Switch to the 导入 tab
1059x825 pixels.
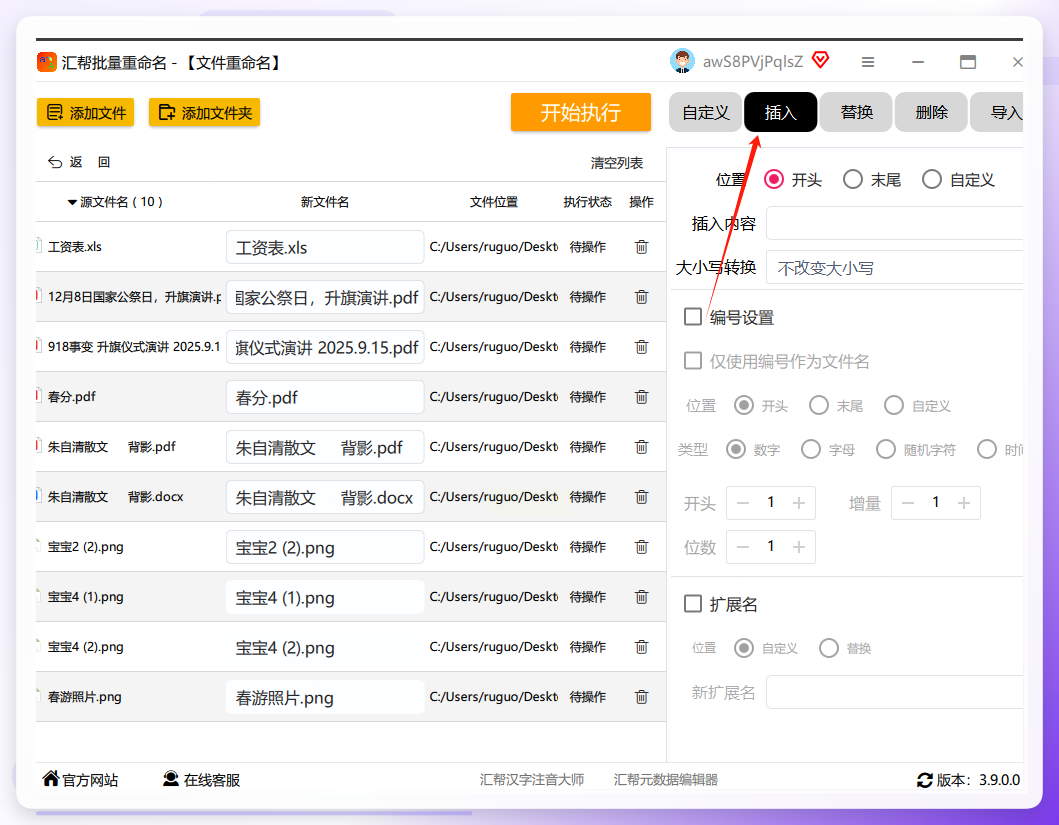click(x=997, y=112)
